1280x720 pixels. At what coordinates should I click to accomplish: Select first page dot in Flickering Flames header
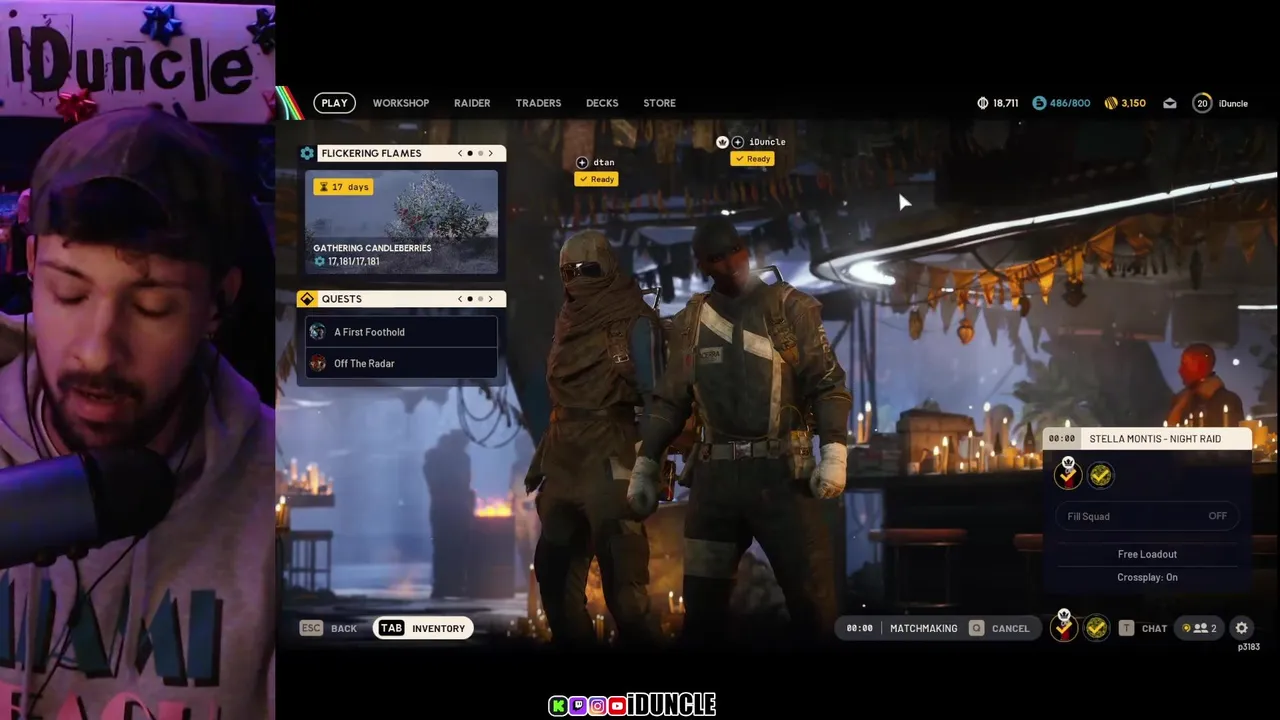tap(470, 153)
